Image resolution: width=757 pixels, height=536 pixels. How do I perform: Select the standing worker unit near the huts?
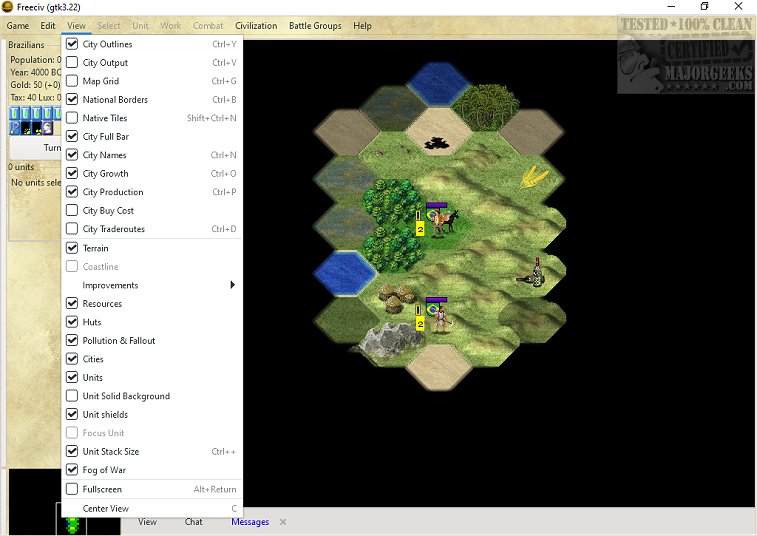[441, 320]
